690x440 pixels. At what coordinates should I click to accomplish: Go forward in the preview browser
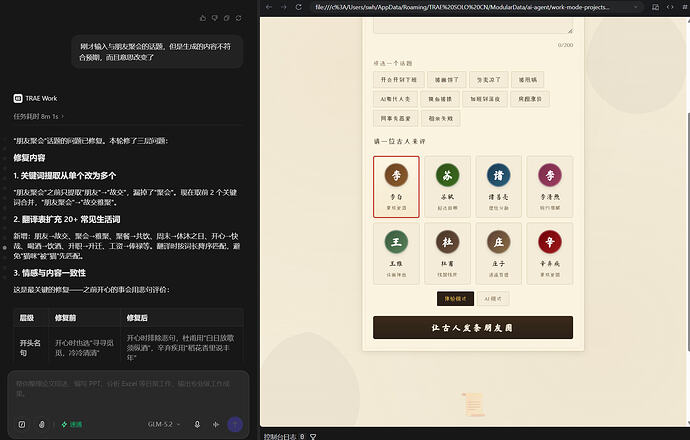coord(283,7)
